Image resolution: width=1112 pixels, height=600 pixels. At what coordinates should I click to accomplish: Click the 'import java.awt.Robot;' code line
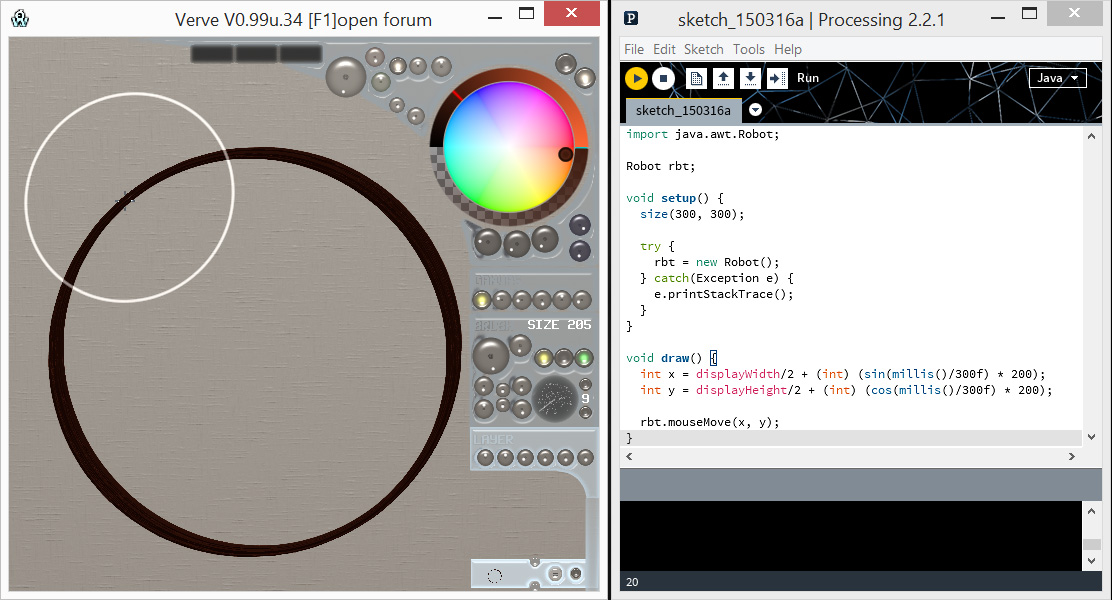702,134
